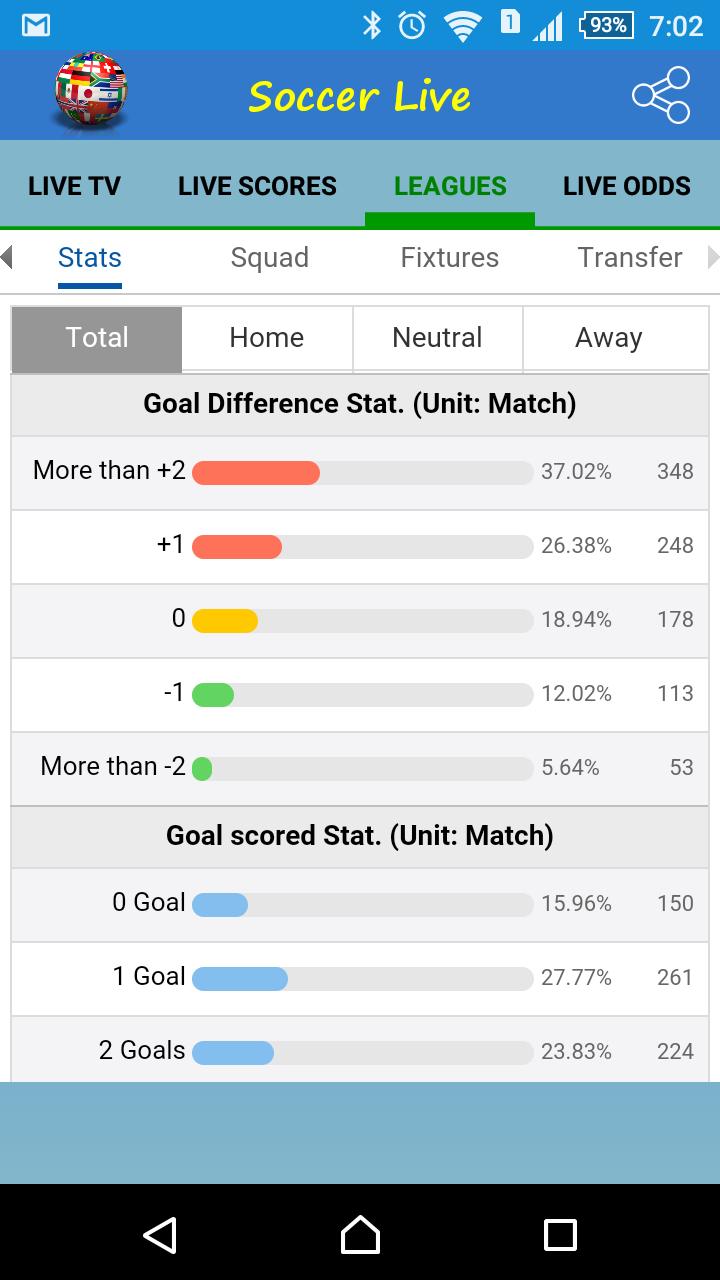The image size is (720, 1280).
Task: Tap the soccer ball flags logo
Action: click(x=91, y=90)
